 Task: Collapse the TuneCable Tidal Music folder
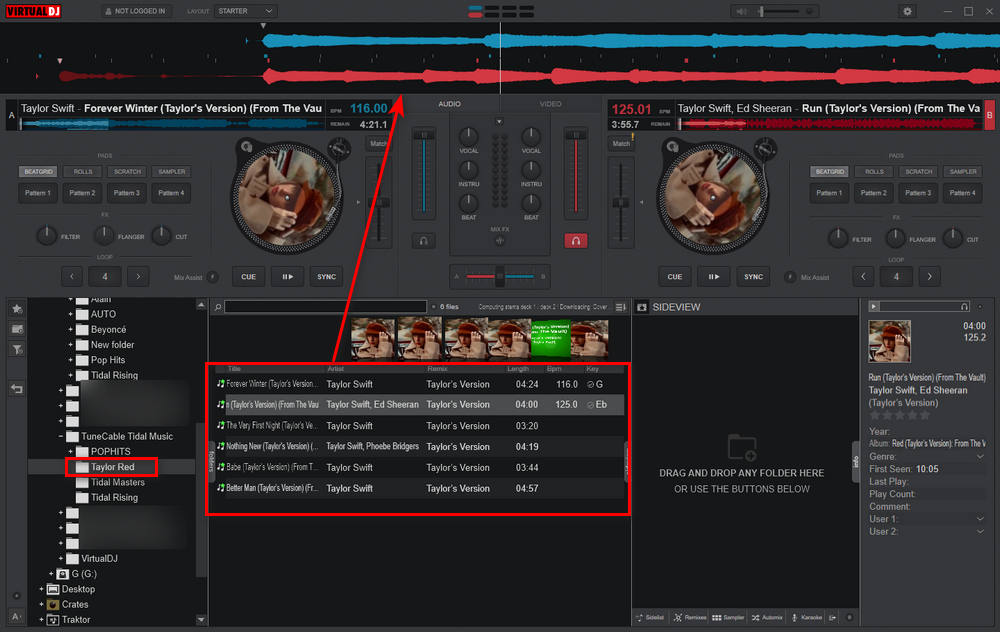pos(61,436)
